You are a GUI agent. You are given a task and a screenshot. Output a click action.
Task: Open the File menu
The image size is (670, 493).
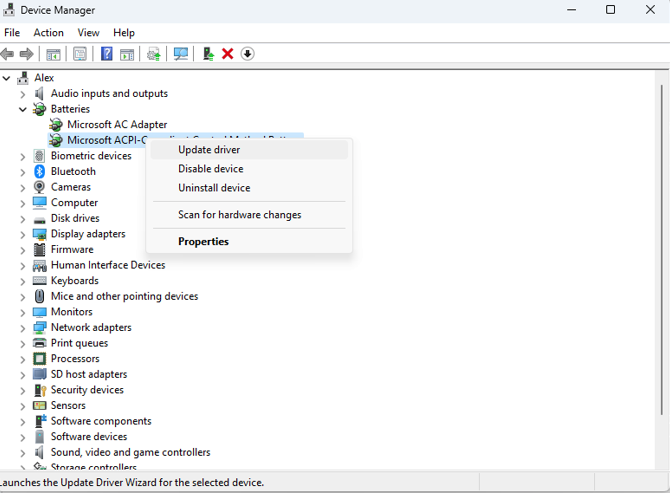12,33
